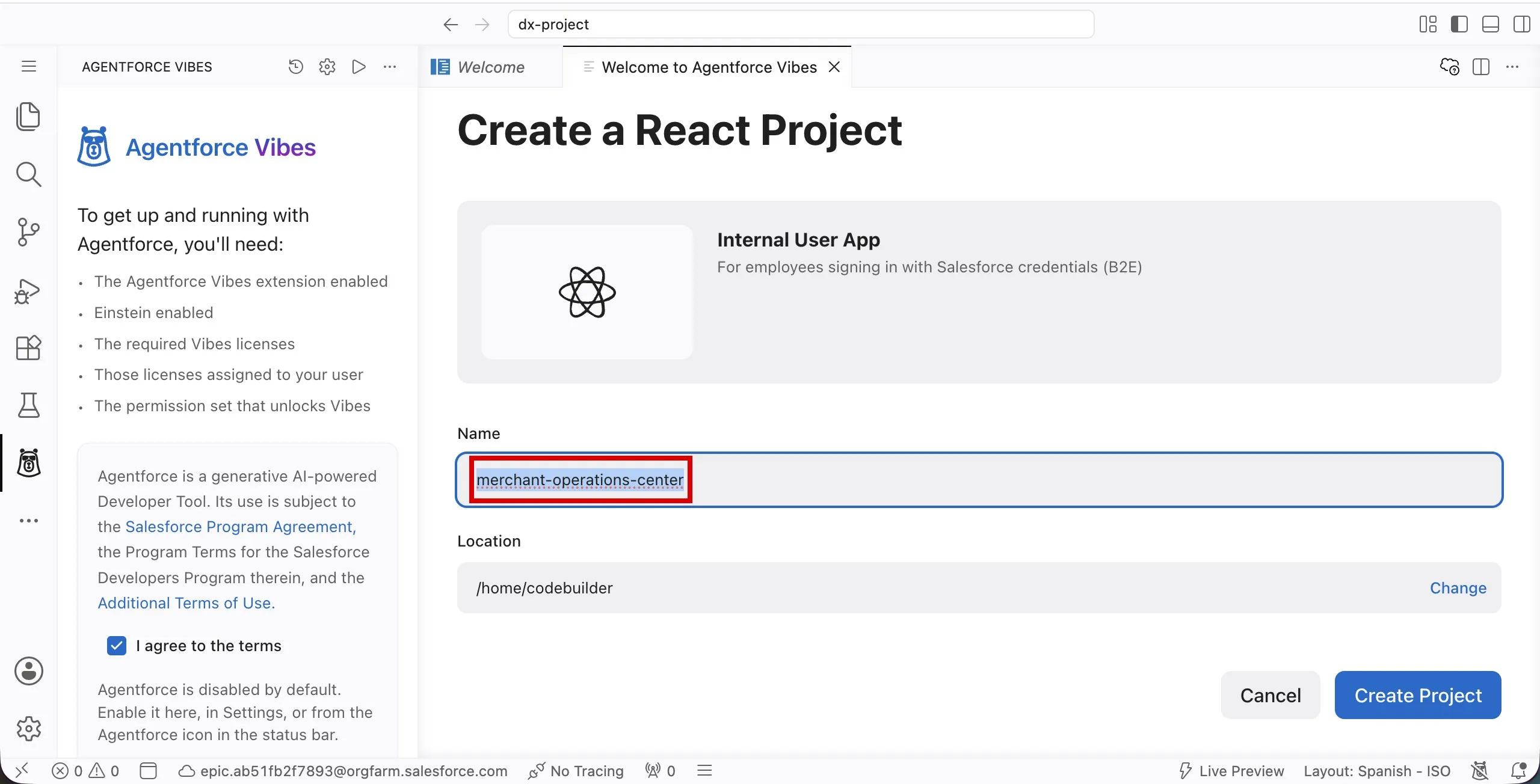Select the Welcome to Agentforce Vibes tab

point(709,67)
